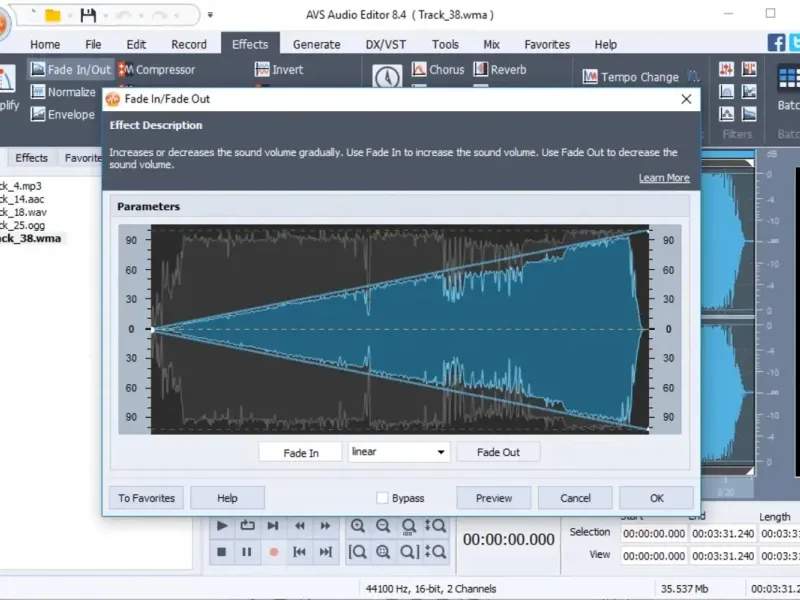This screenshot has width=800, height=600.
Task: Enable the Bypass checkbox
Action: 382,498
